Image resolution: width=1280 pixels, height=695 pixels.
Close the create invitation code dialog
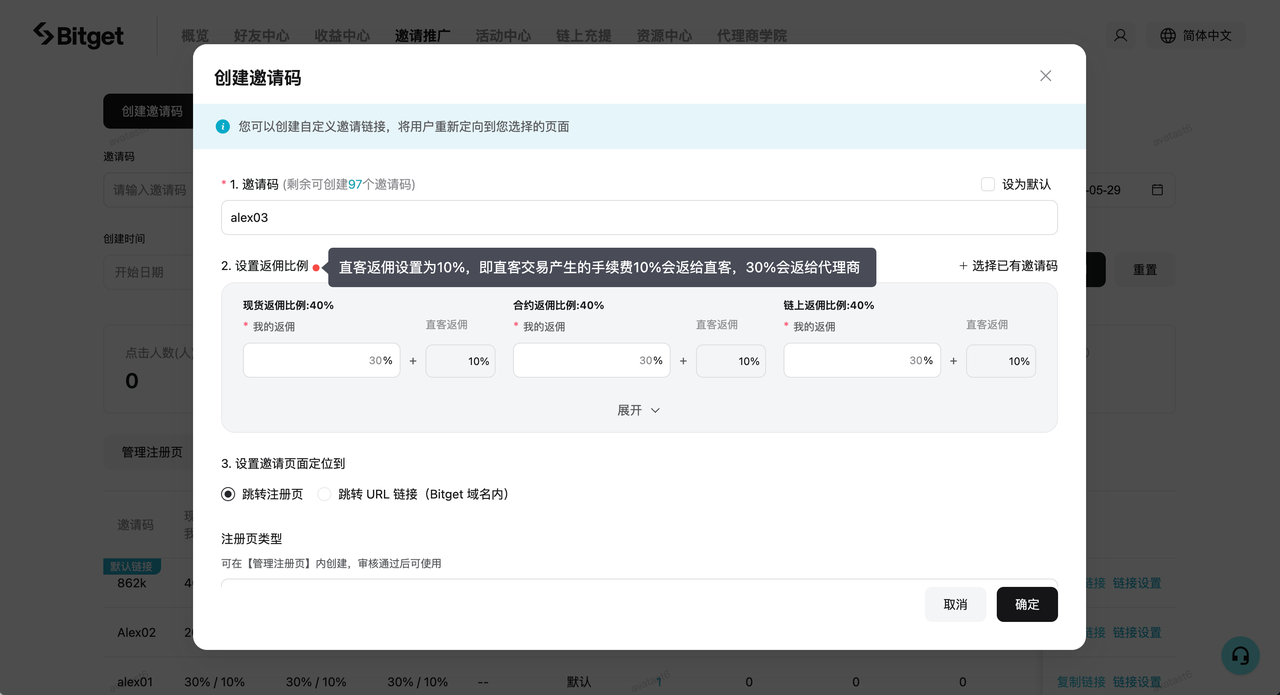(1045, 76)
